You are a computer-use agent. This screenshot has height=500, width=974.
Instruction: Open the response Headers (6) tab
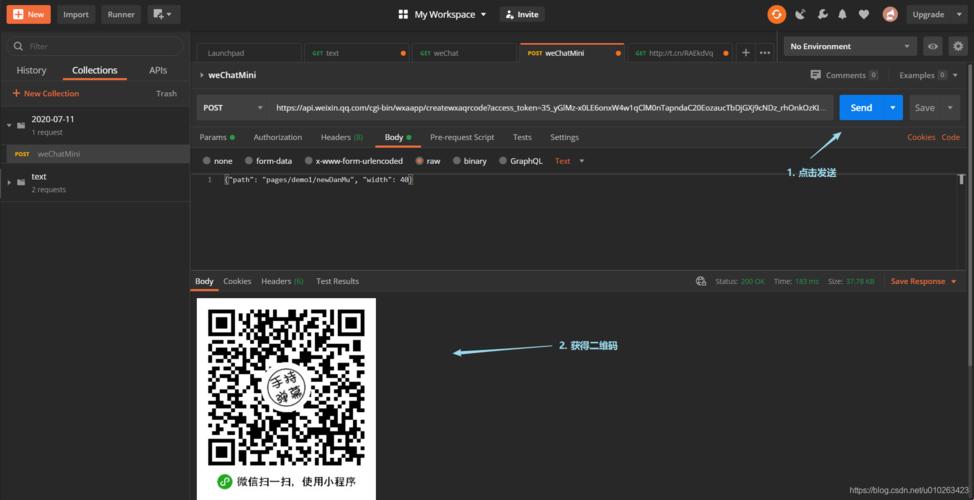(283, 281)
